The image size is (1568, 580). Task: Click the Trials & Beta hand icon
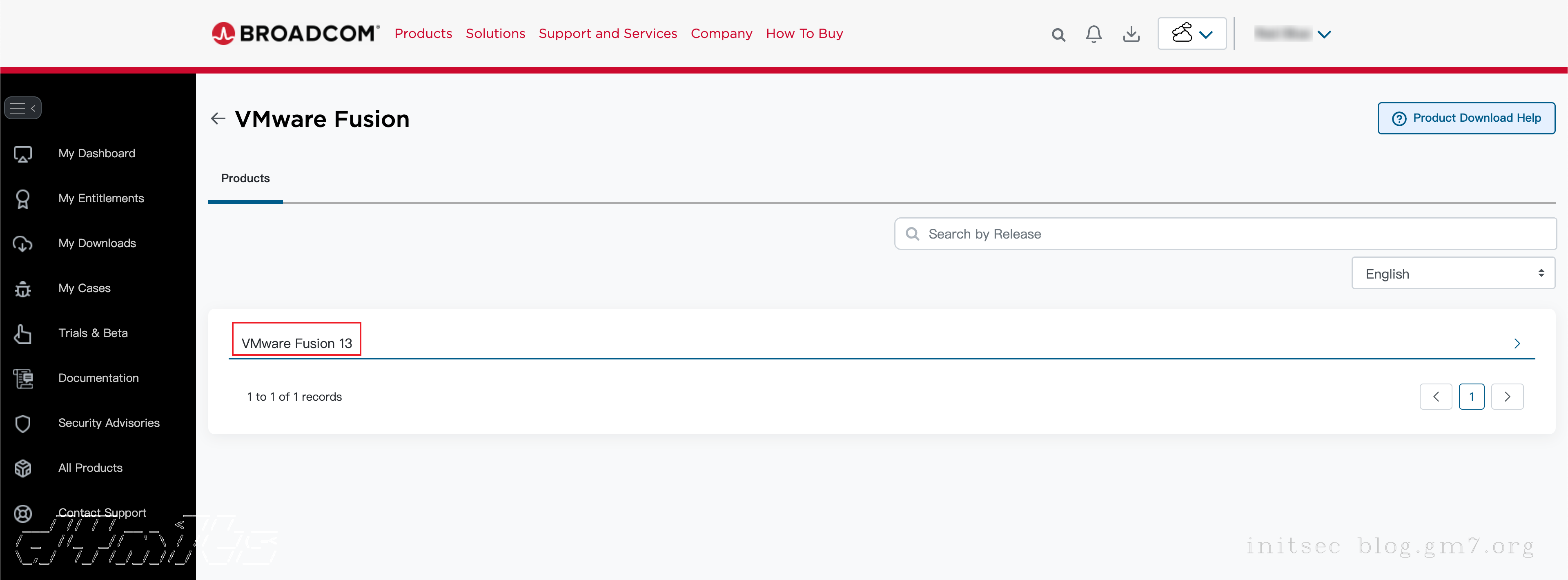point(23,334)
